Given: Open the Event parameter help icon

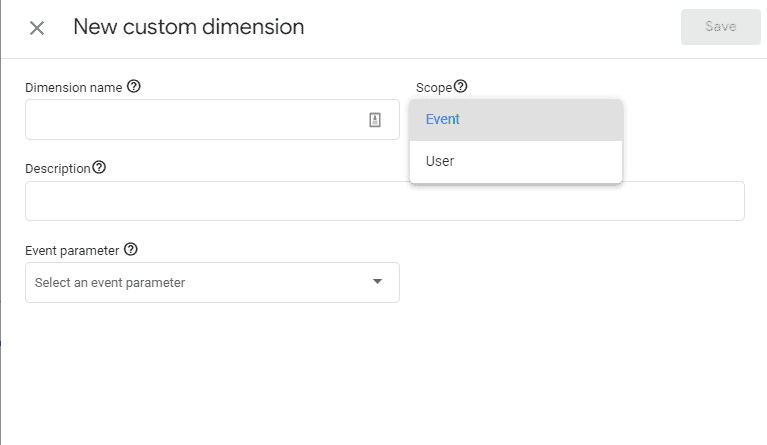Looking at the screenshot, I should 131,249.
